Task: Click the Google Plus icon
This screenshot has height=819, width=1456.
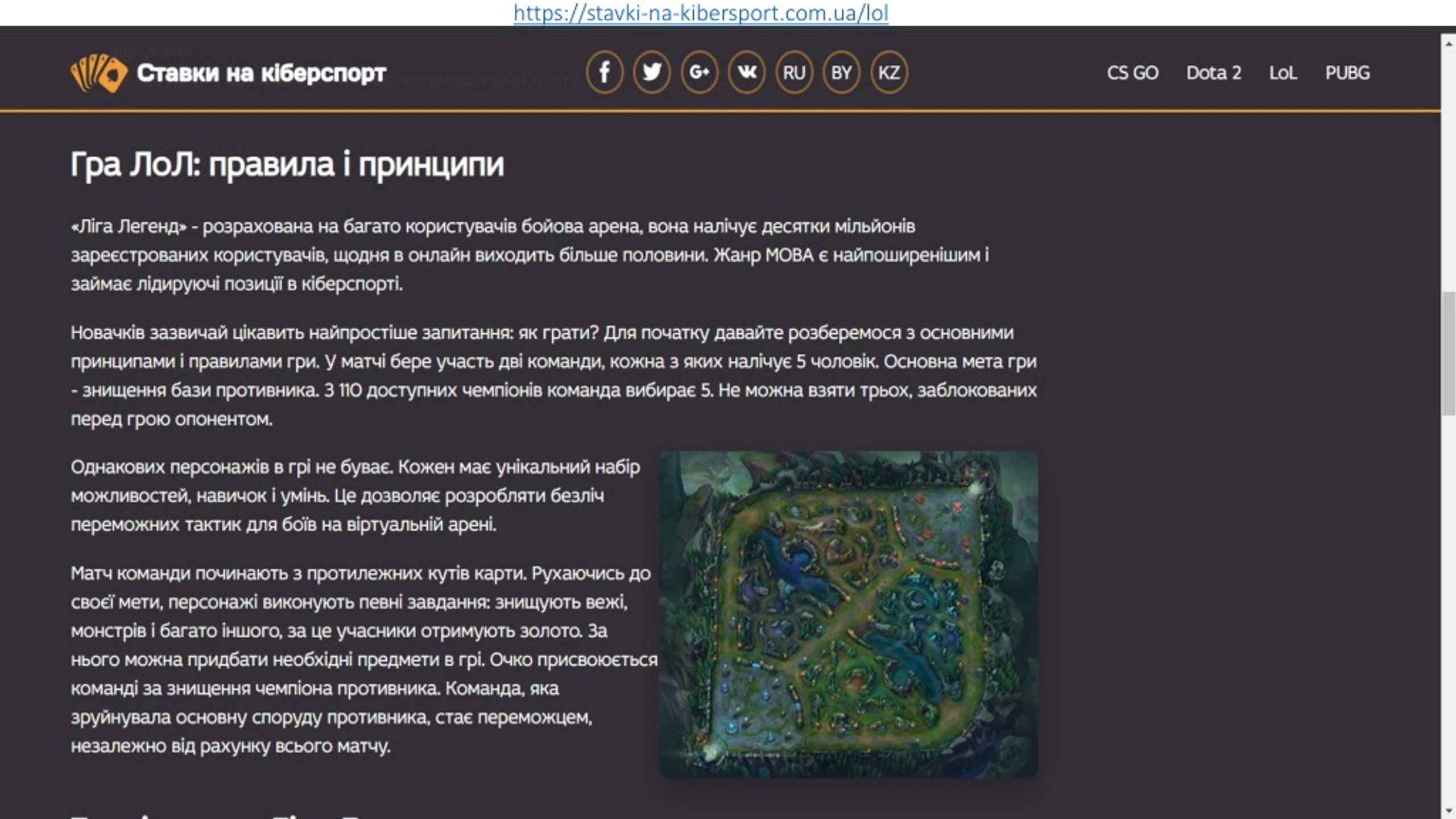Action: [x=700, y=72]
